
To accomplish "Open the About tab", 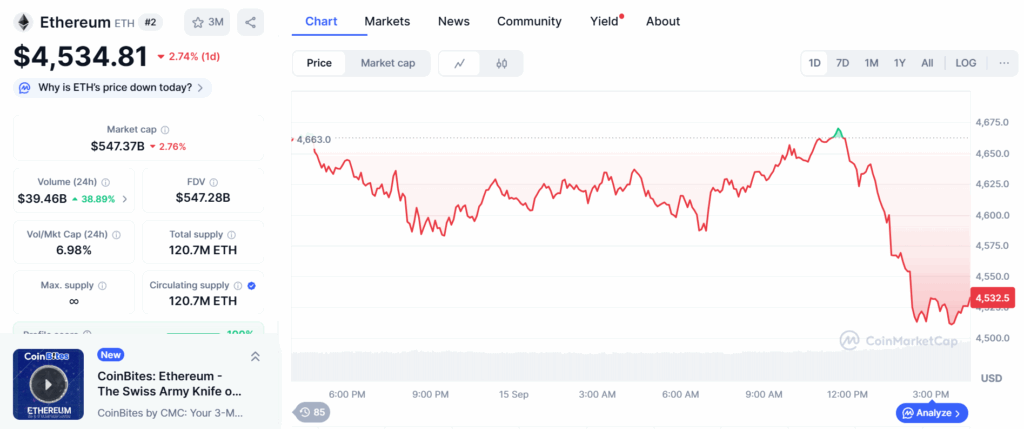I will click(663, 22).
